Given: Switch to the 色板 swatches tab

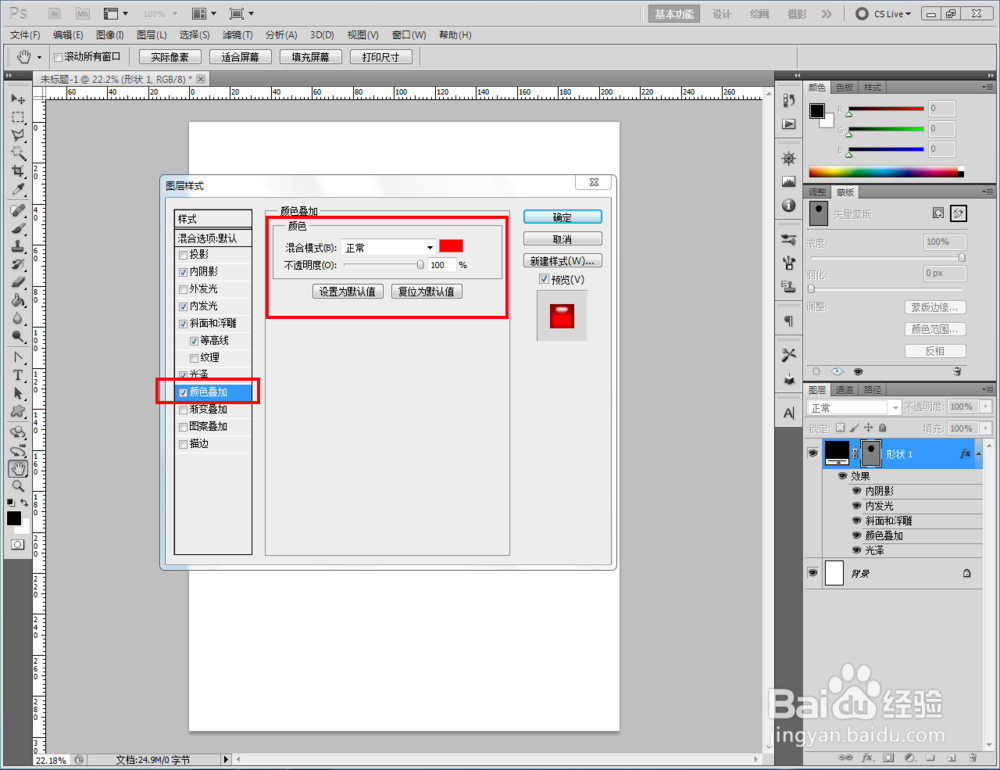Looking at the screenshot, I should pyautogui.click(x=844, y=87).
